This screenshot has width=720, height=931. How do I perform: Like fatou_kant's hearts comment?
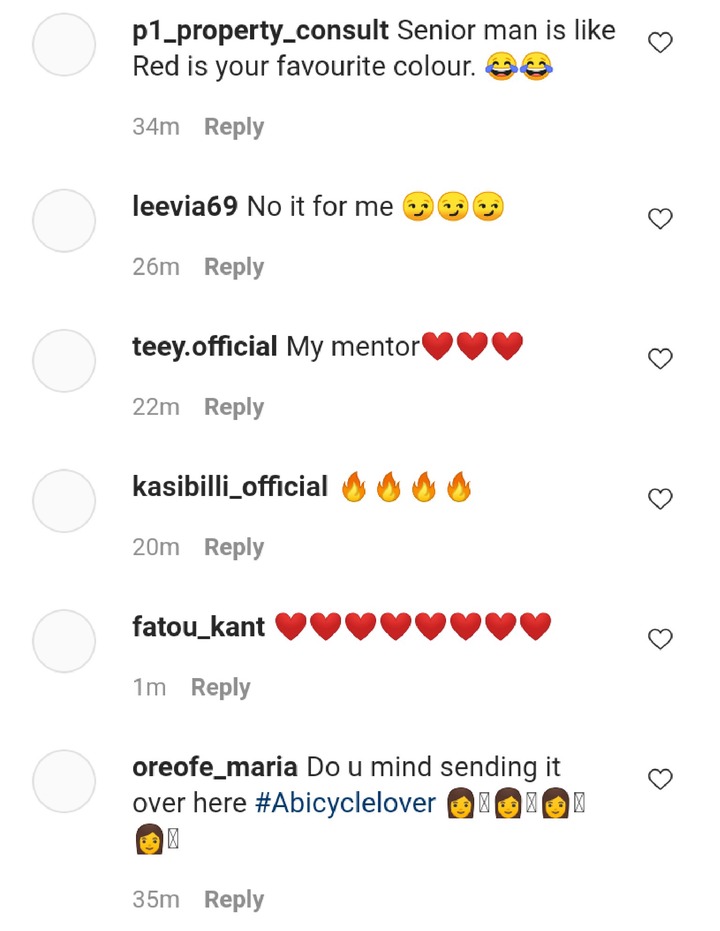(659, 639)
